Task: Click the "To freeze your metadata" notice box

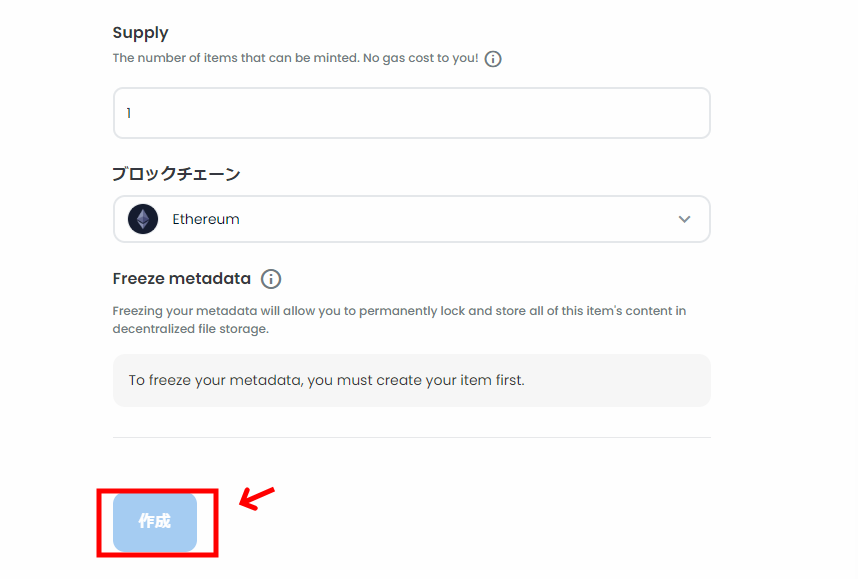Action: (411, 380)
